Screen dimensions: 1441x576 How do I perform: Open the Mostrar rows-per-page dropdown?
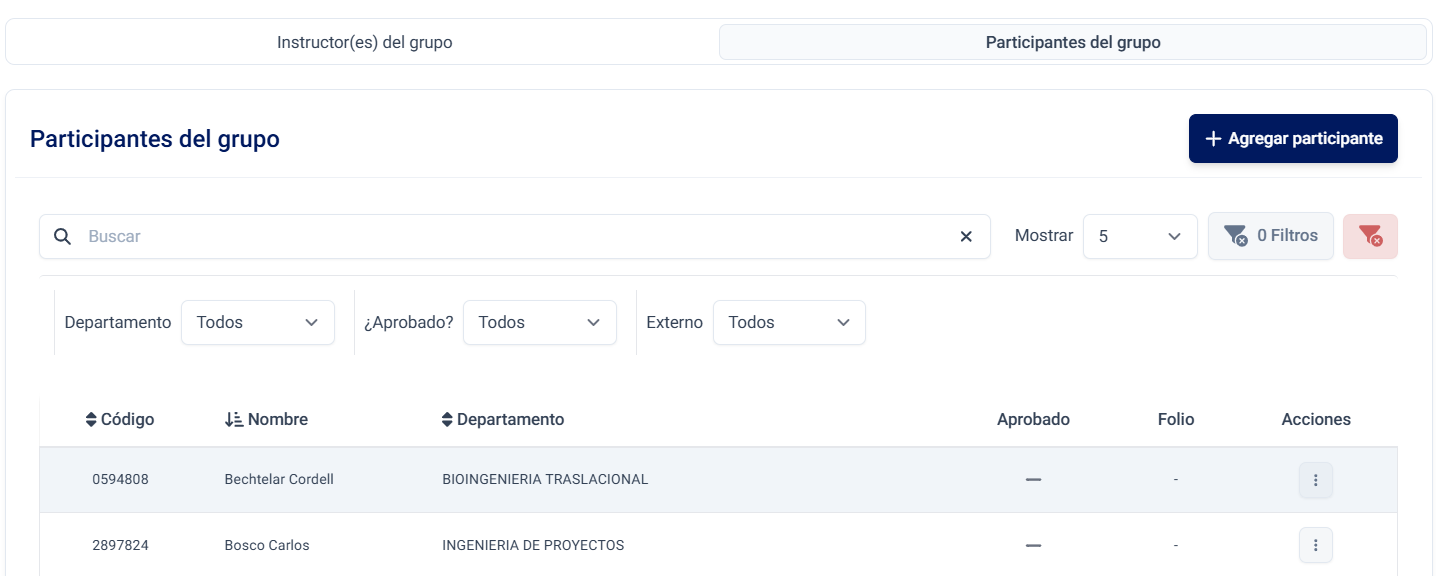click(x=1139, y=237)
